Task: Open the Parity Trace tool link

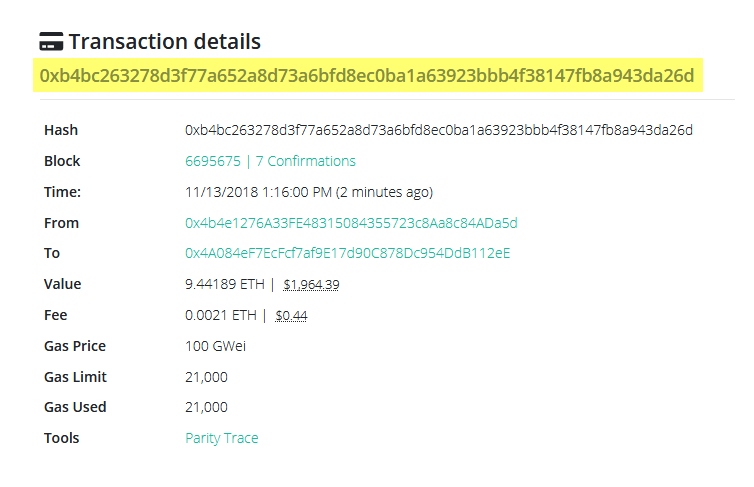Action: click(222, 438)
